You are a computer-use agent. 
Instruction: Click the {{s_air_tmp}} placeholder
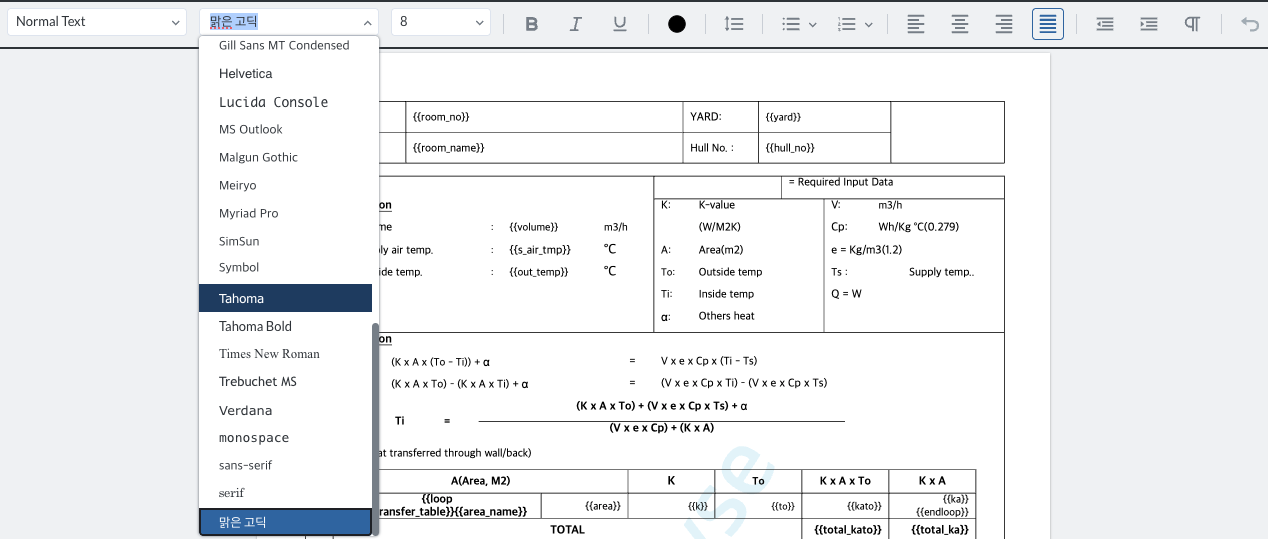point(540,249)
